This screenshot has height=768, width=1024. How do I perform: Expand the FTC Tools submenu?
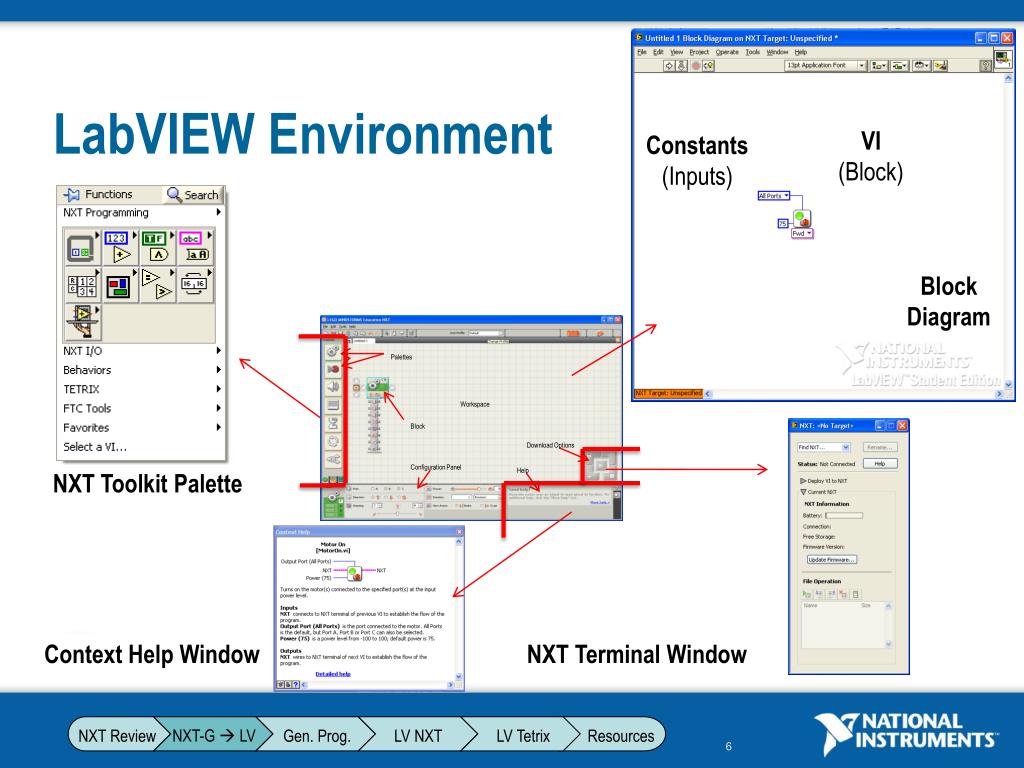coord(142,408)
